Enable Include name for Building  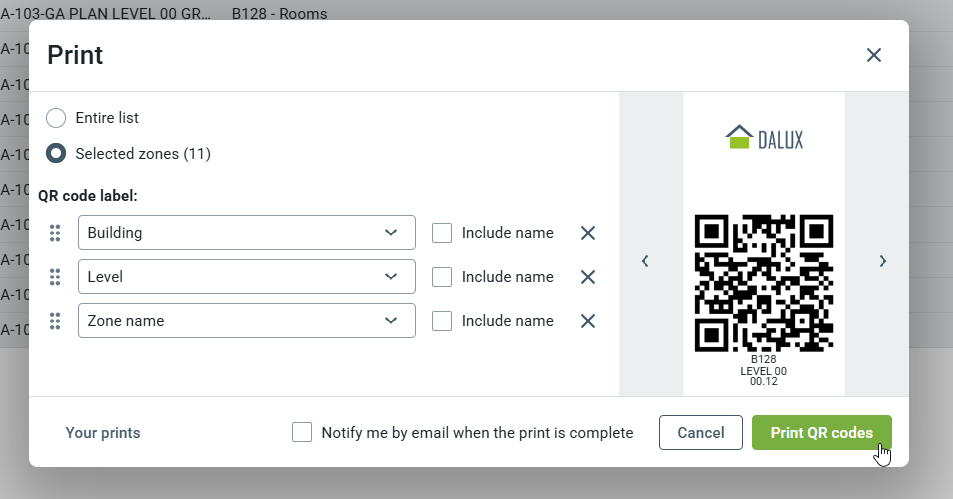tap(442, 233)
